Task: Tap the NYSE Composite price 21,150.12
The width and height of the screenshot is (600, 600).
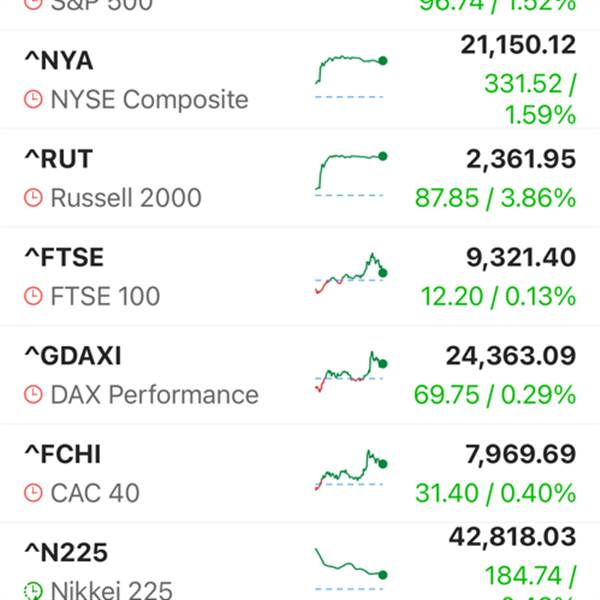Action: point(518,45)
